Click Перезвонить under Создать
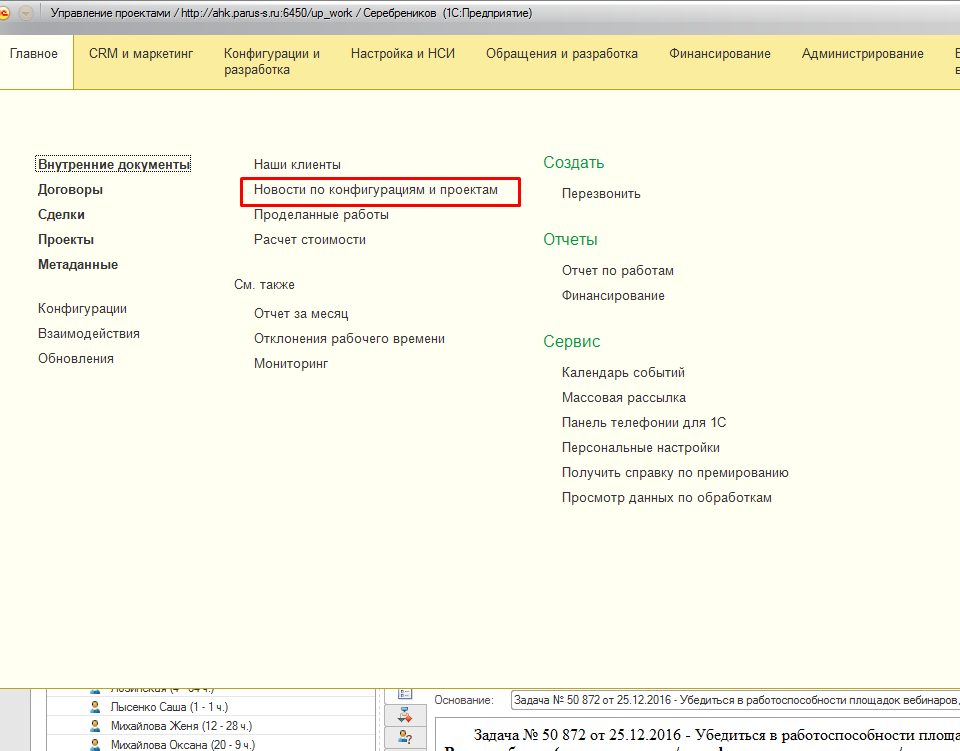 pos(601,194)
